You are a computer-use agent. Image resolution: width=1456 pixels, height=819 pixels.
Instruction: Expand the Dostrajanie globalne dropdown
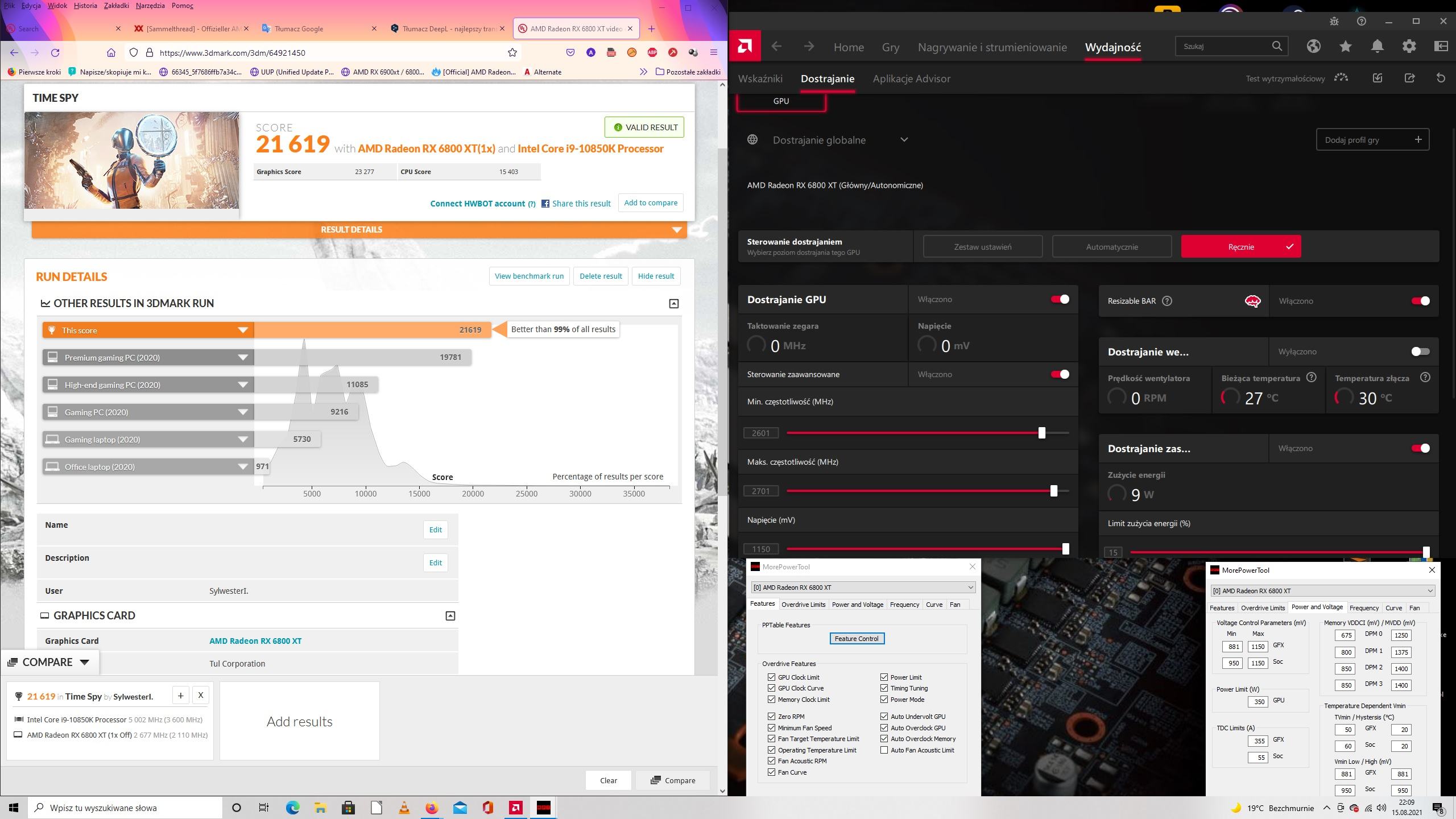click(x=904, y=140)
